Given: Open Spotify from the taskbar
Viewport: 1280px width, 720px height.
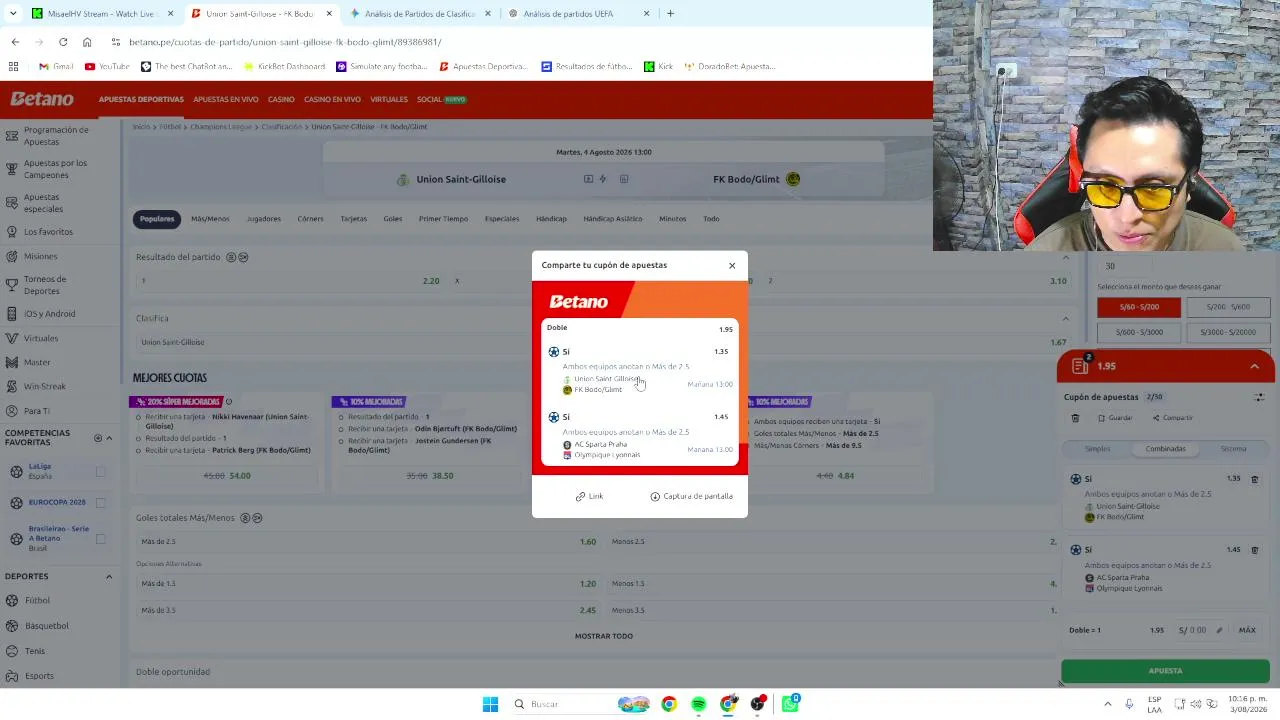Looking at the screenshot, I should pos(698,704).
